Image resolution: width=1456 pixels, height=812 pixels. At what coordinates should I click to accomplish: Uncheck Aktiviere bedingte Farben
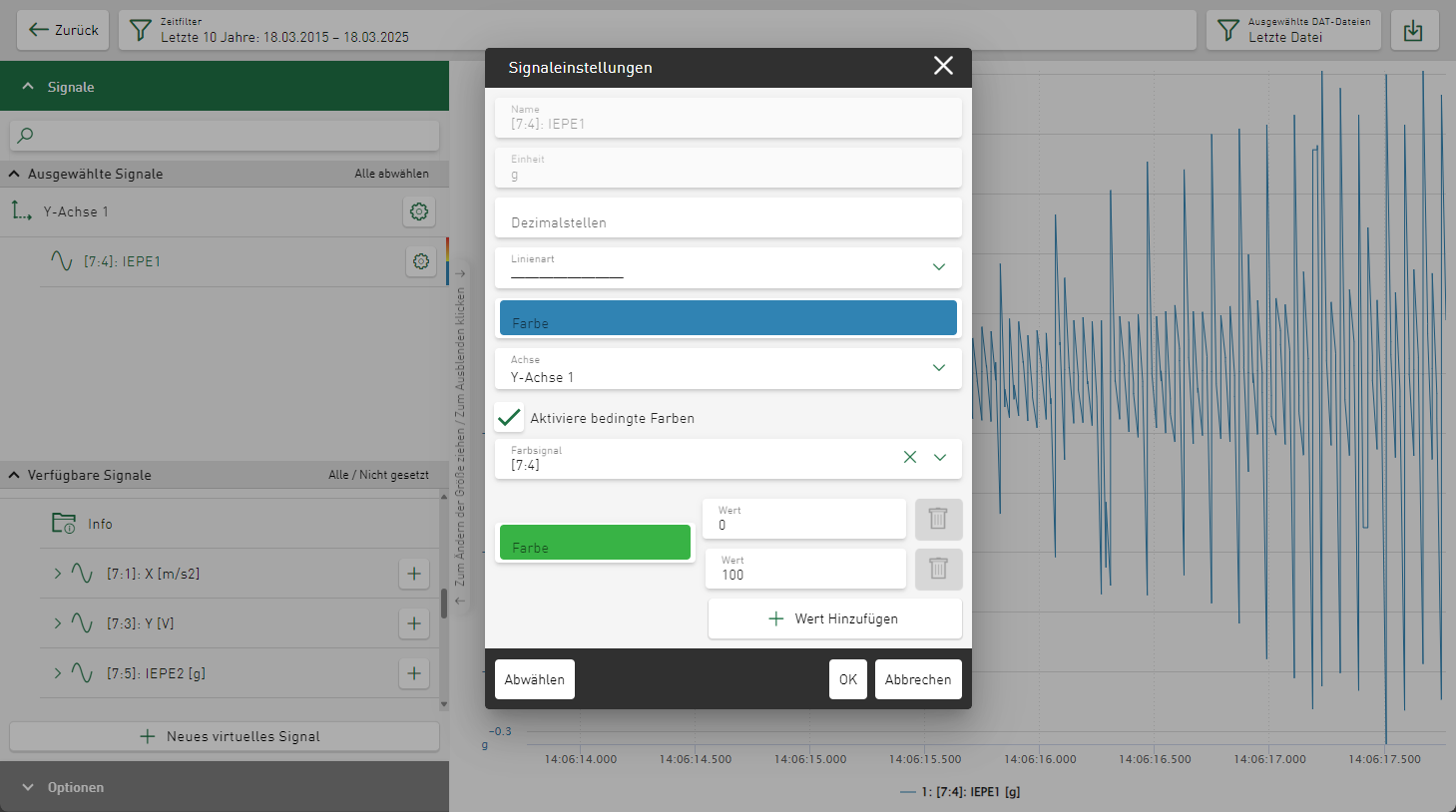tap(509, 417)
